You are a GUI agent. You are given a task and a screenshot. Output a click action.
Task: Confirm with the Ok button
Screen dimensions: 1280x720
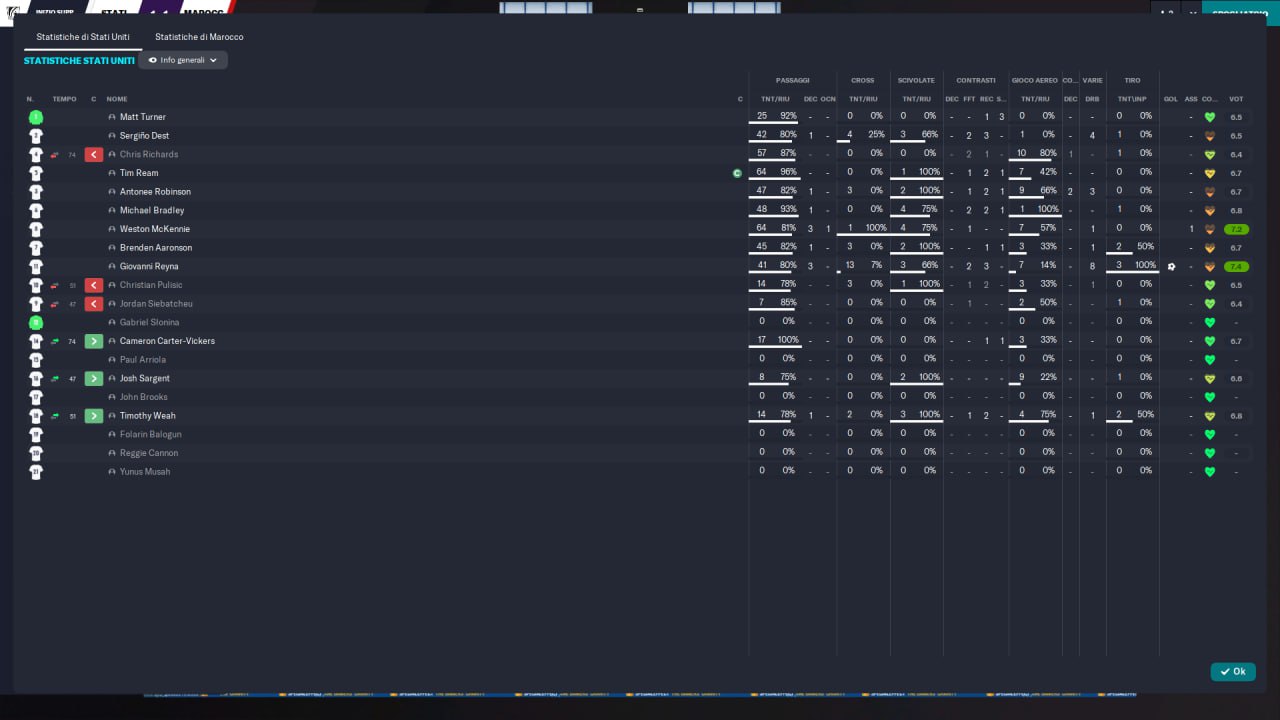coord(1233,672)
